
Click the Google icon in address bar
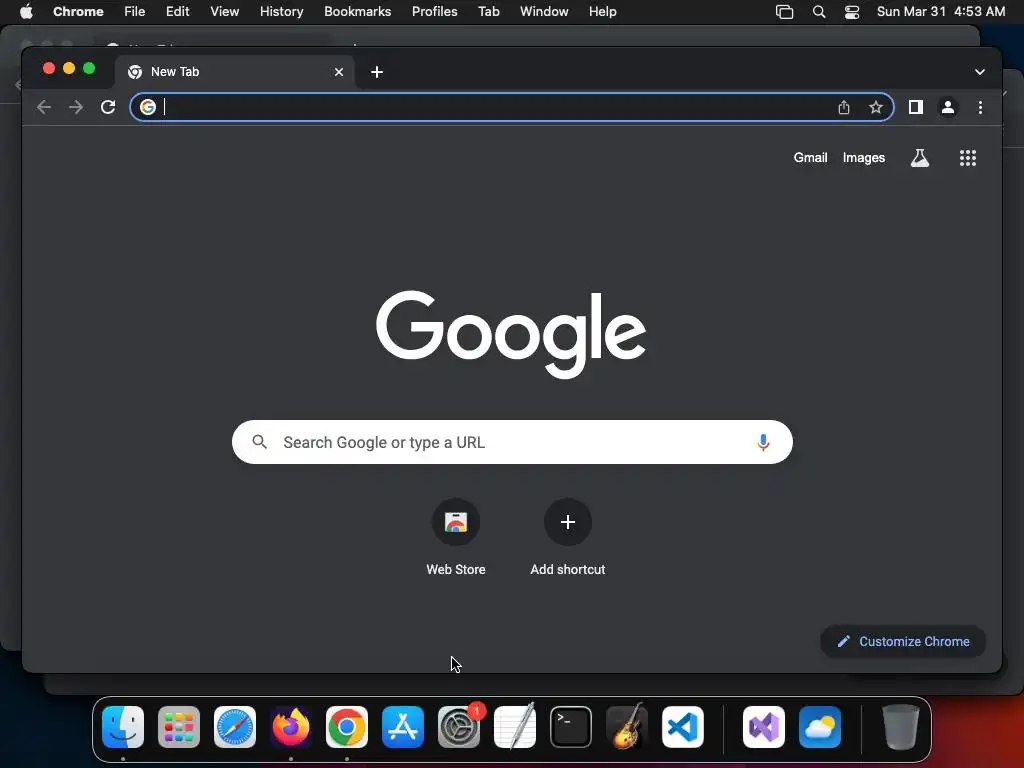click(x=148, y=107)
